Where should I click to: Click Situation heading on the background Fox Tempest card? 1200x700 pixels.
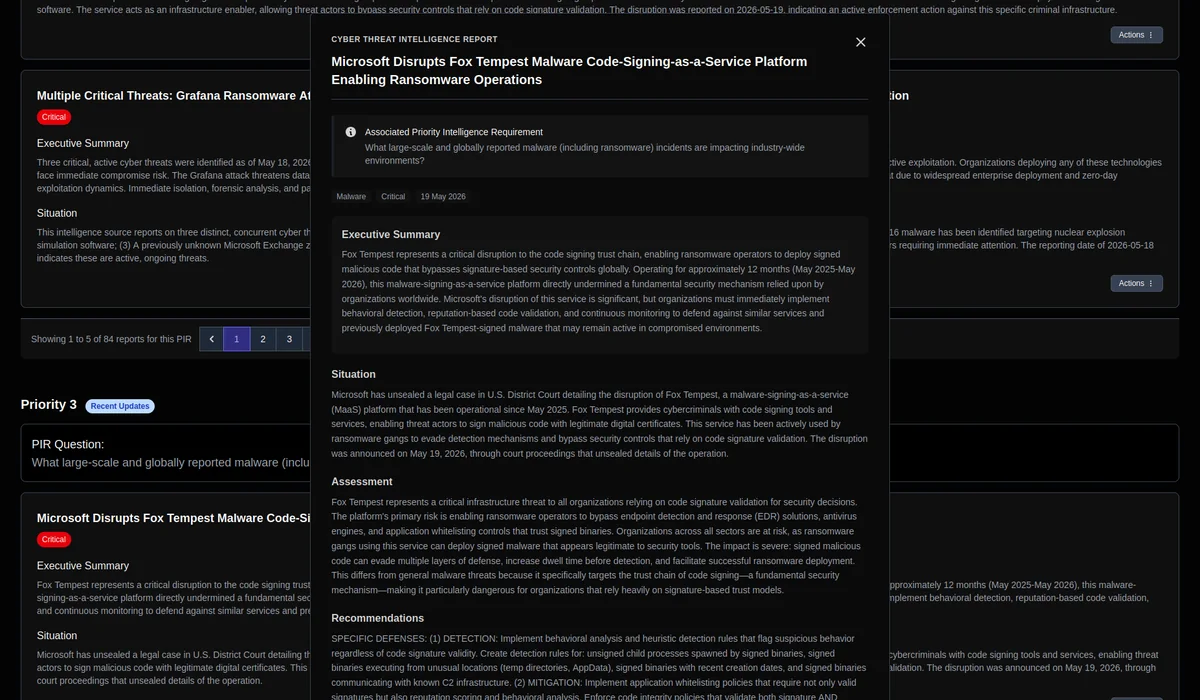[57, 635]
